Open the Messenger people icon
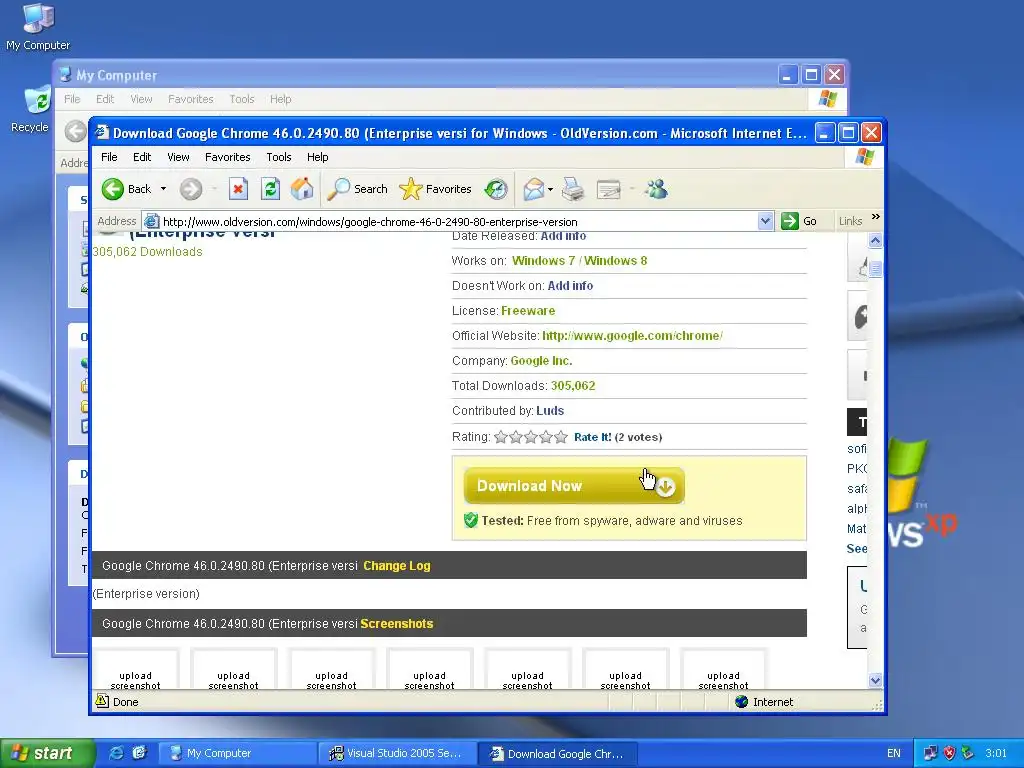1024x768 pixels. pos(656,189)
